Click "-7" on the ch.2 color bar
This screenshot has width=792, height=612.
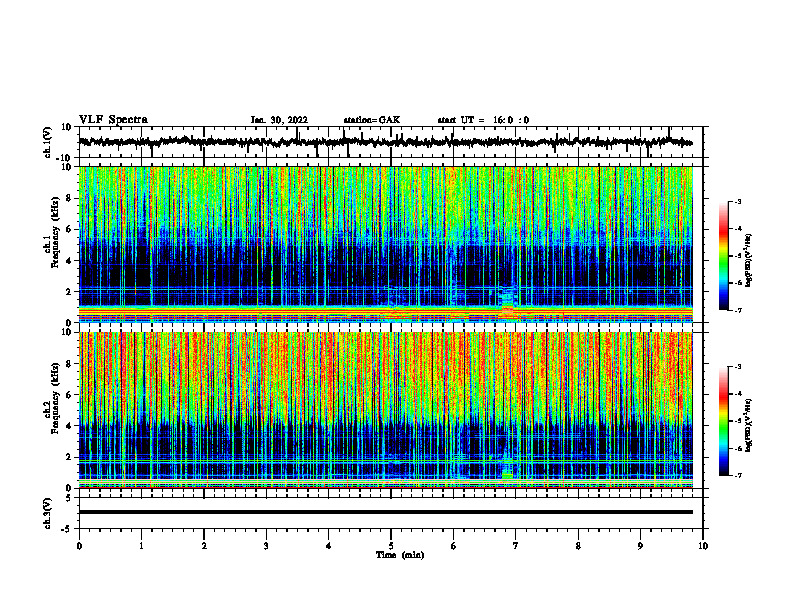[x=738, y=475]
